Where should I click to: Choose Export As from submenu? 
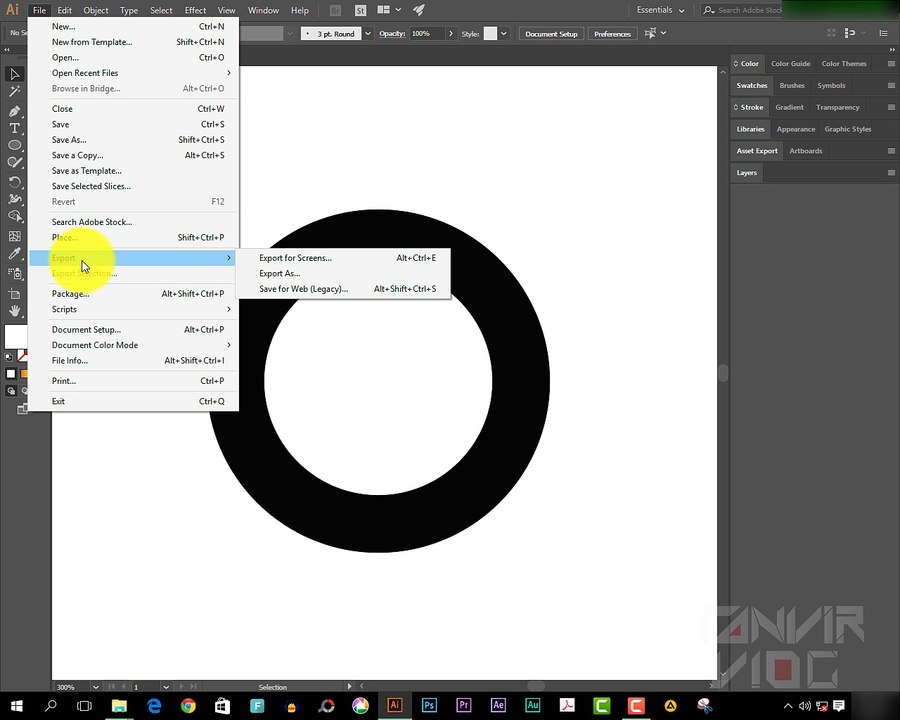[344, 274]
